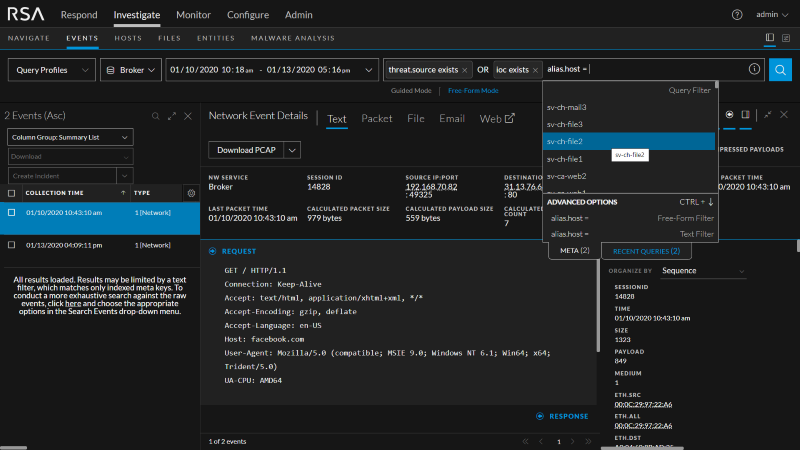Click the RSA logo
The width and height of the screenshot is (800, 450).
click(26, 14)
